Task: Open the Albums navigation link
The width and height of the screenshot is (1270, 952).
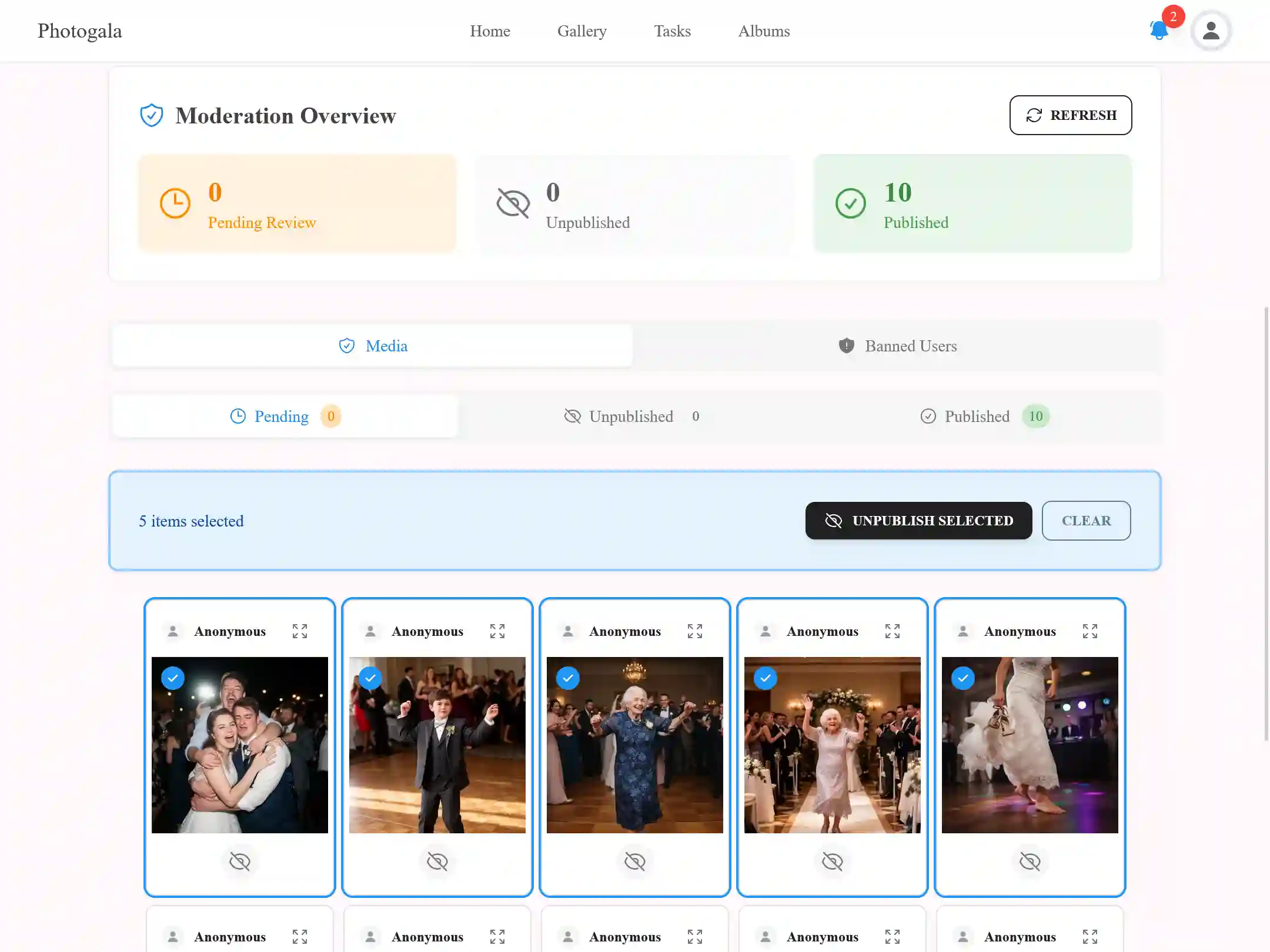Action: [764, 31]
